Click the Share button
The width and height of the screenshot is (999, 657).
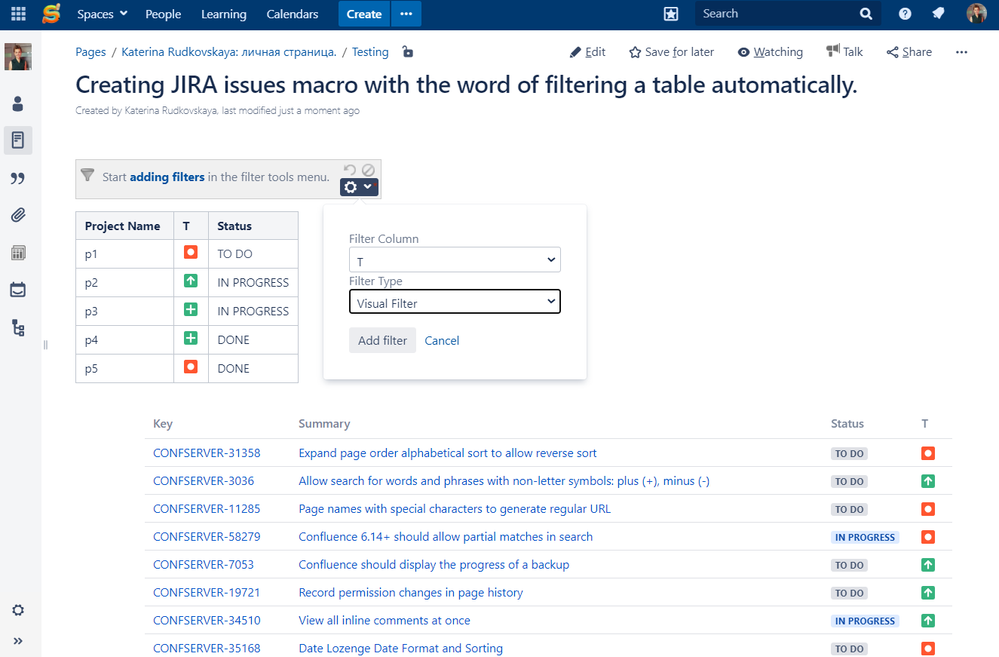click(909, 52)
